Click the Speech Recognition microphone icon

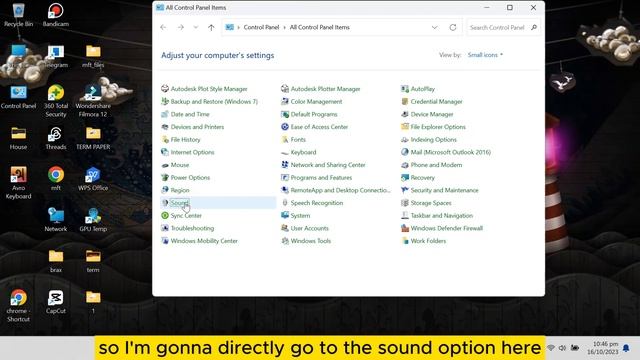pos(285,203)
